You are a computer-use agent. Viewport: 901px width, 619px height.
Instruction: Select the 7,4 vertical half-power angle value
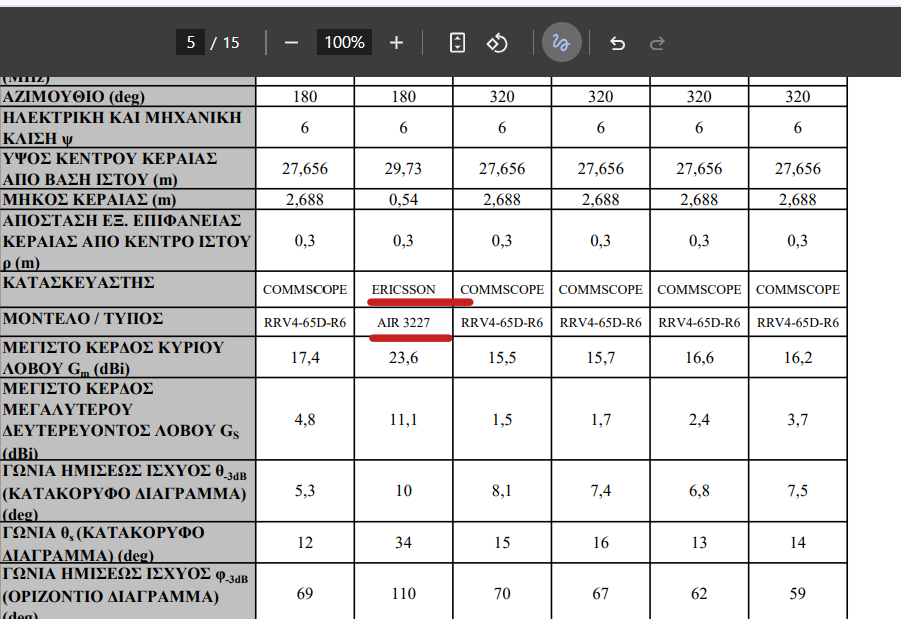point(600,490)
